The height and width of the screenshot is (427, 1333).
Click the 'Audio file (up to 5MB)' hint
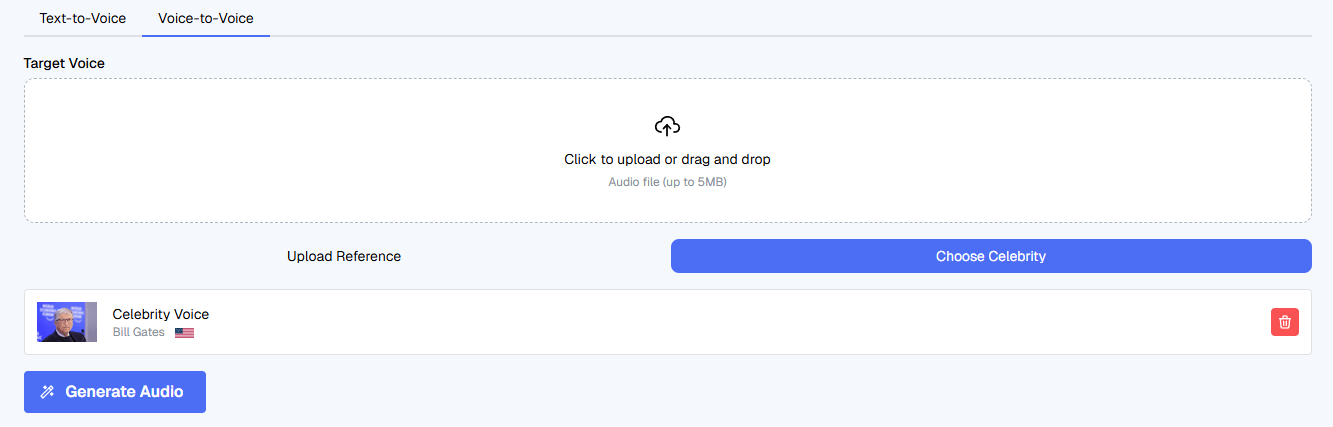click(667, 182)
